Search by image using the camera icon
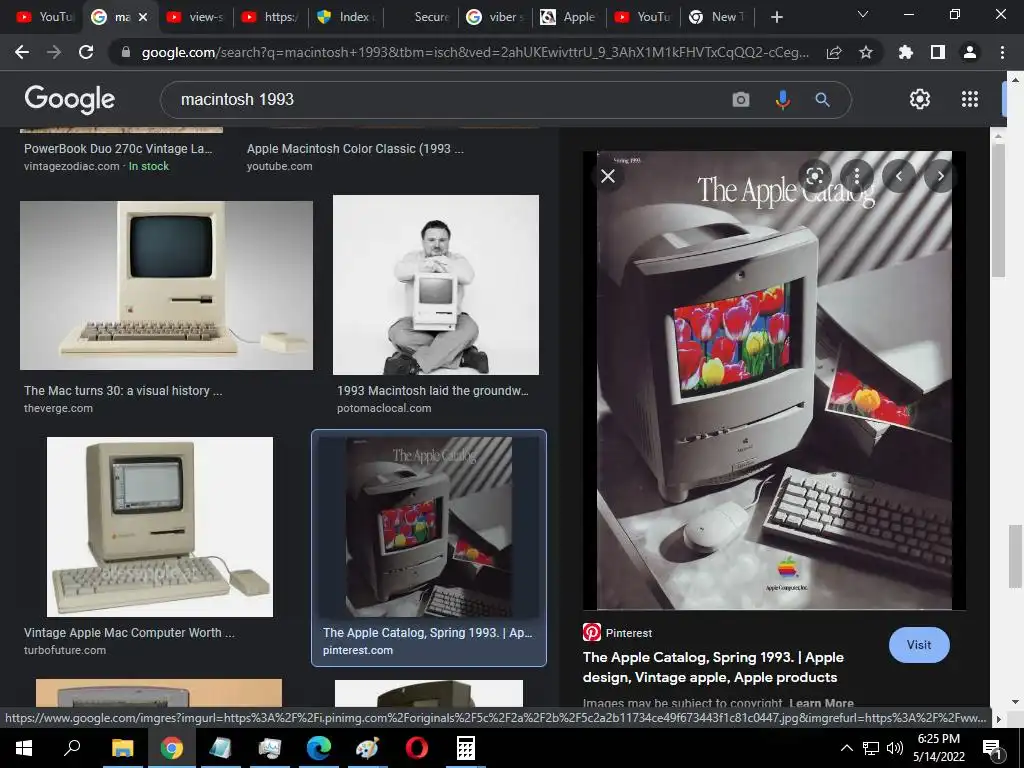The image size is (1024, 768). pos(741,99)
